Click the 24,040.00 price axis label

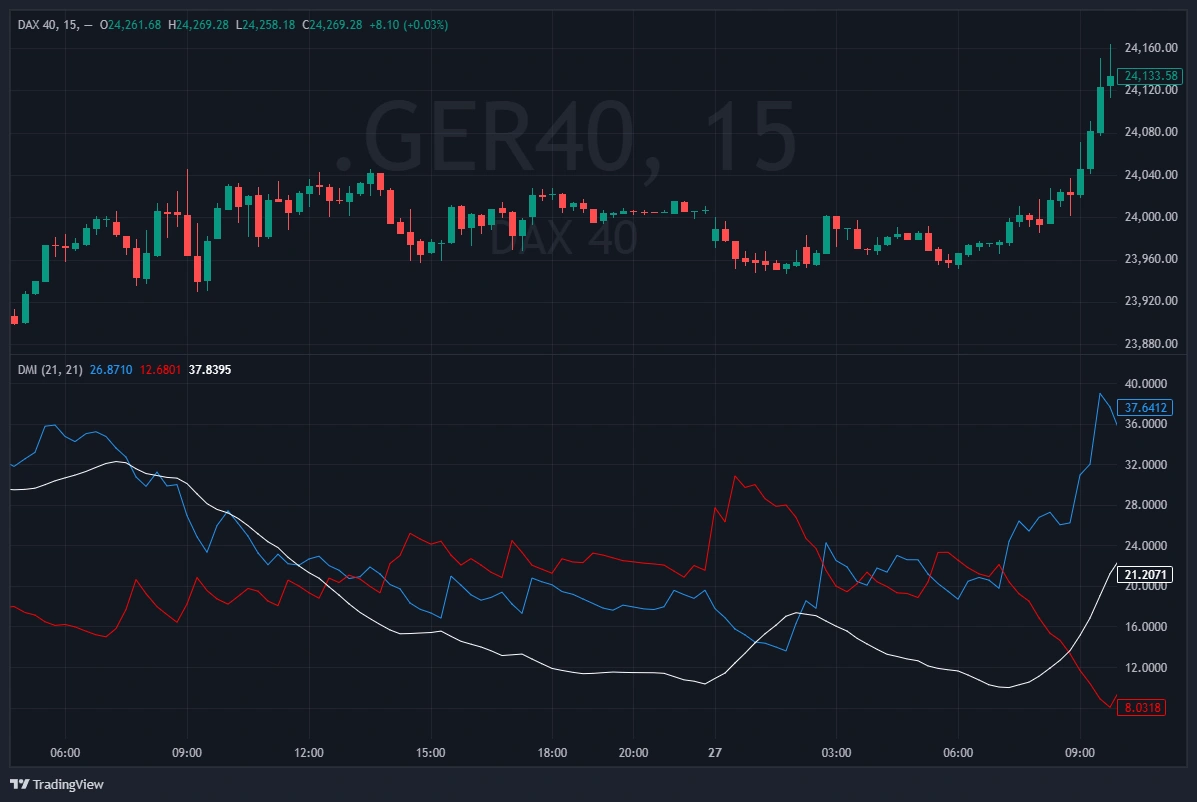click(x=1150, y=175)
